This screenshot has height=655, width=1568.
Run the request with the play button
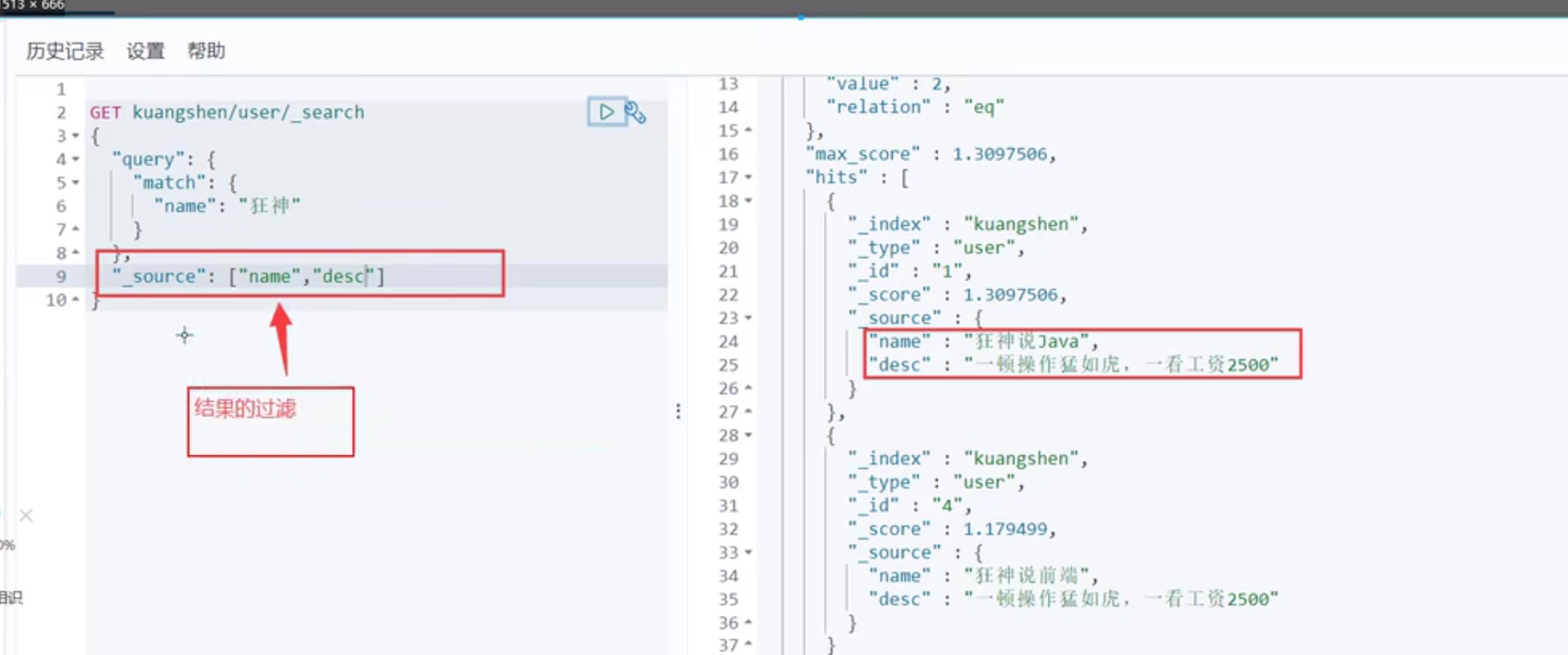(606, 112)
